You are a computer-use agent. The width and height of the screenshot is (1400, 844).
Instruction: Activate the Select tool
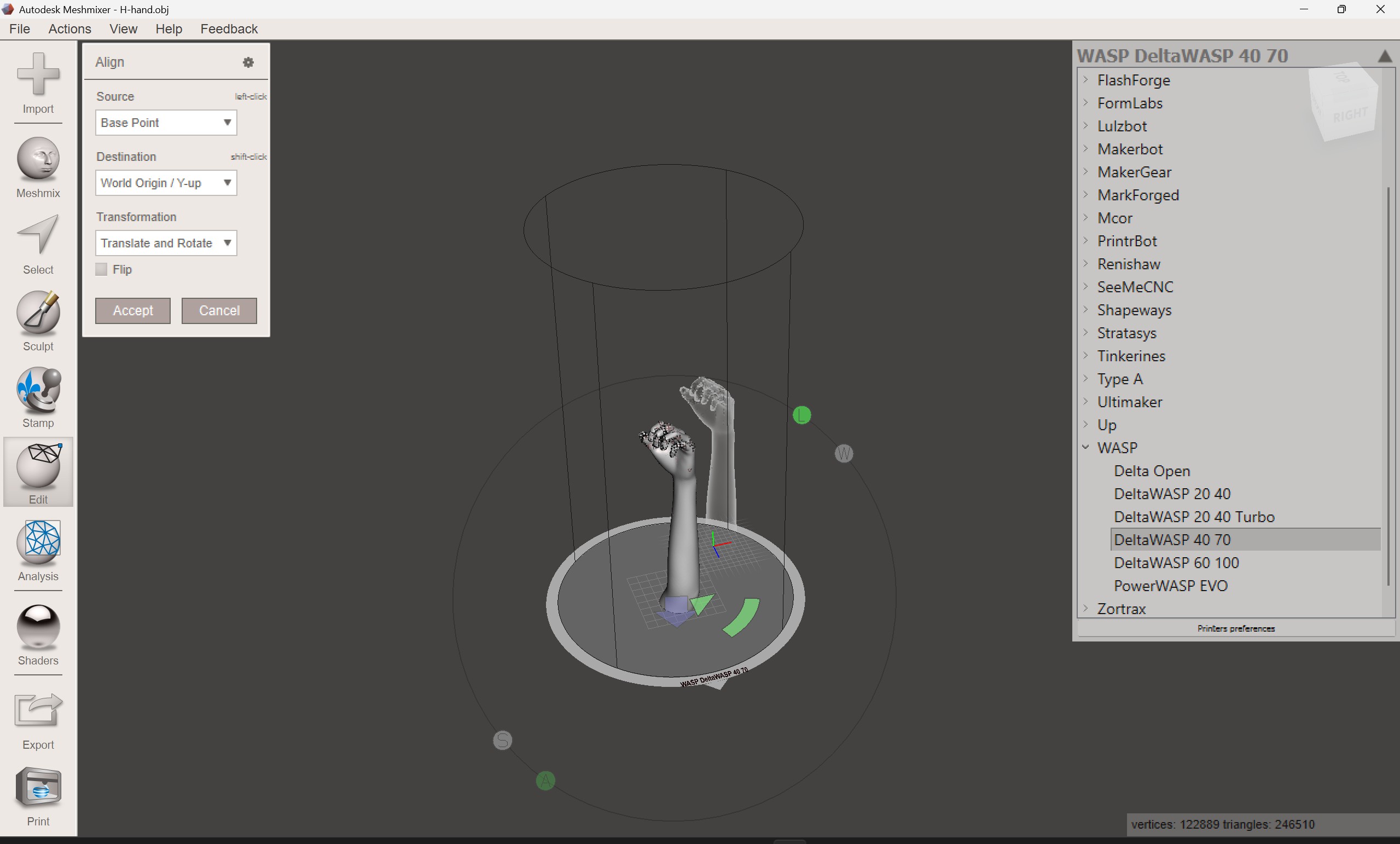point(38,245)
